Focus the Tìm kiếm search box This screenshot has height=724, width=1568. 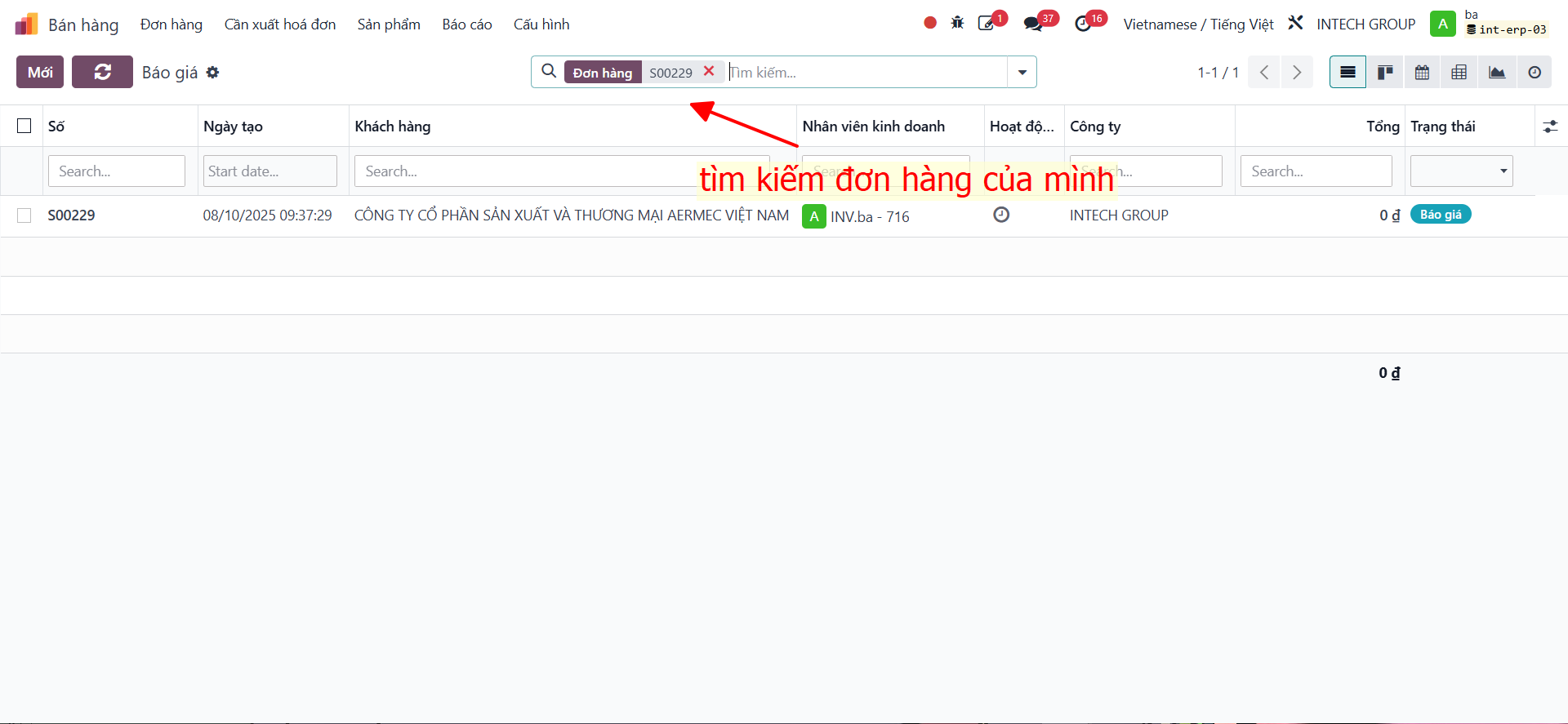click(867, 72)
